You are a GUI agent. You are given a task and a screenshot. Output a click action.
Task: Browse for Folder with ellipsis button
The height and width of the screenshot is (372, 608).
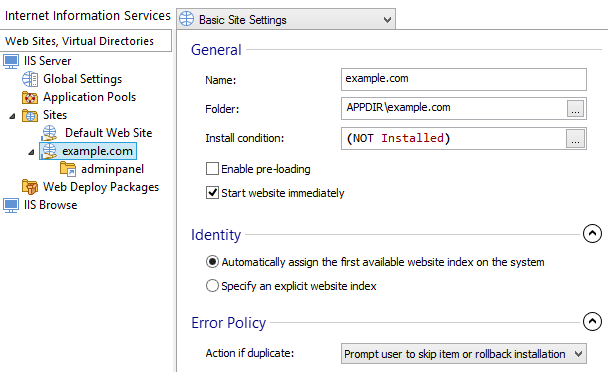(x=576, y=109)
